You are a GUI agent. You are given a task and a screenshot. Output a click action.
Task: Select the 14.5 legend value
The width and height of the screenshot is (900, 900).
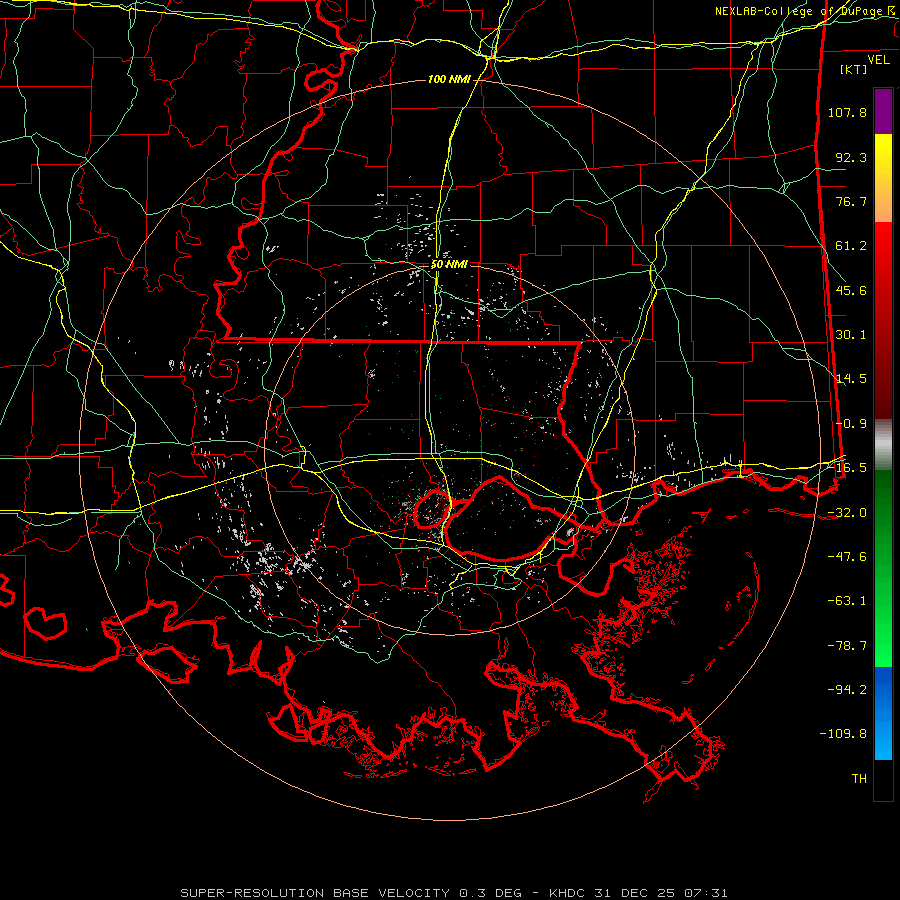(851, 379)
